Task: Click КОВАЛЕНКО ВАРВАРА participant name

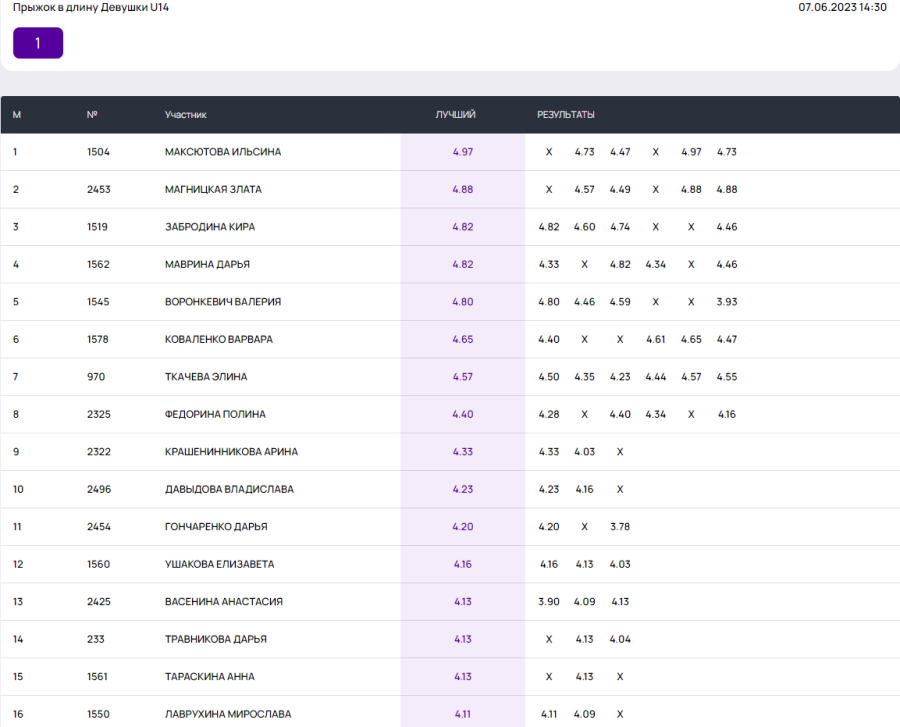Action: coord(218,340)
